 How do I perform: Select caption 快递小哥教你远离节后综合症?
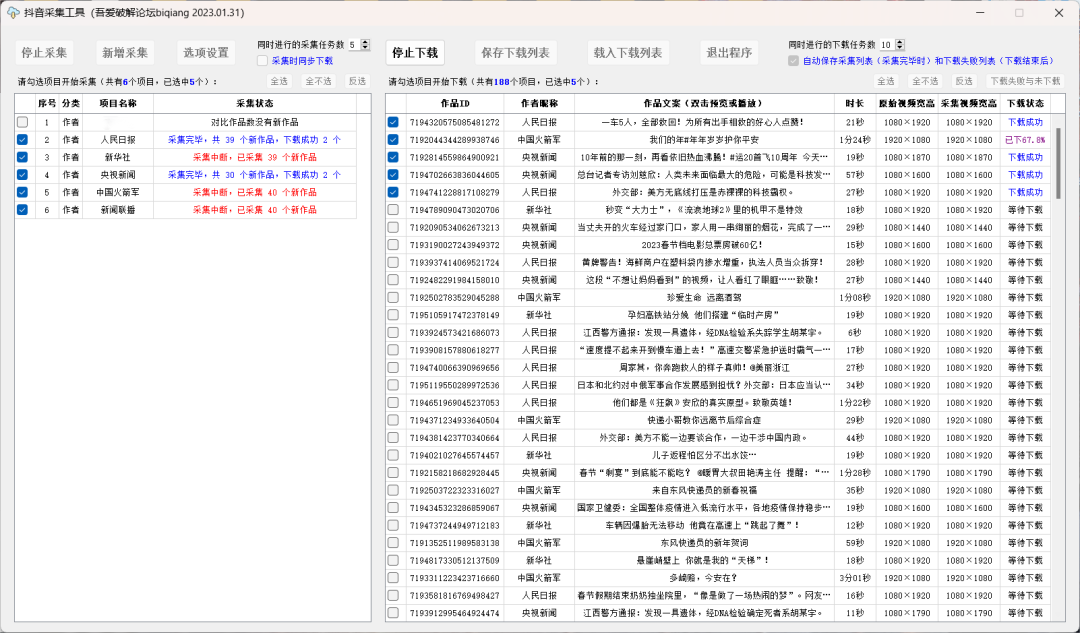(x=704, y=420)
